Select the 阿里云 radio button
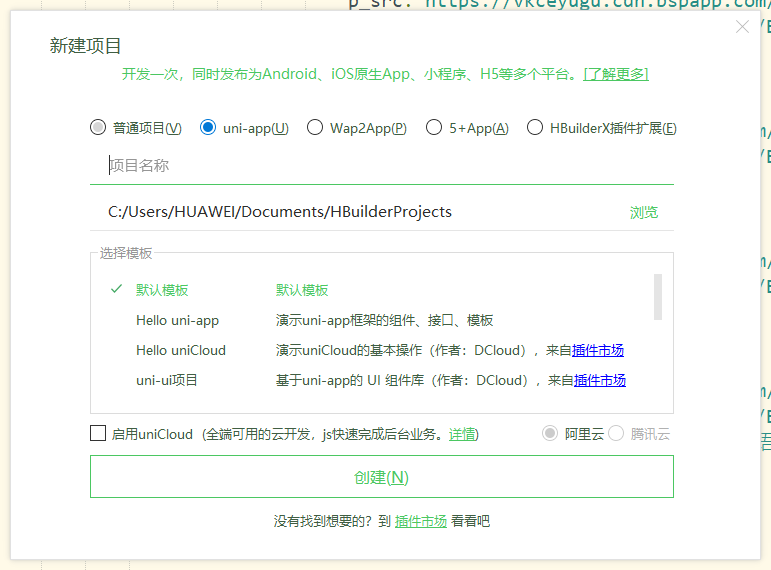Image resolution: width=771 pixels, height=570 pixels. pyautogui.click(x=550, y=433)
